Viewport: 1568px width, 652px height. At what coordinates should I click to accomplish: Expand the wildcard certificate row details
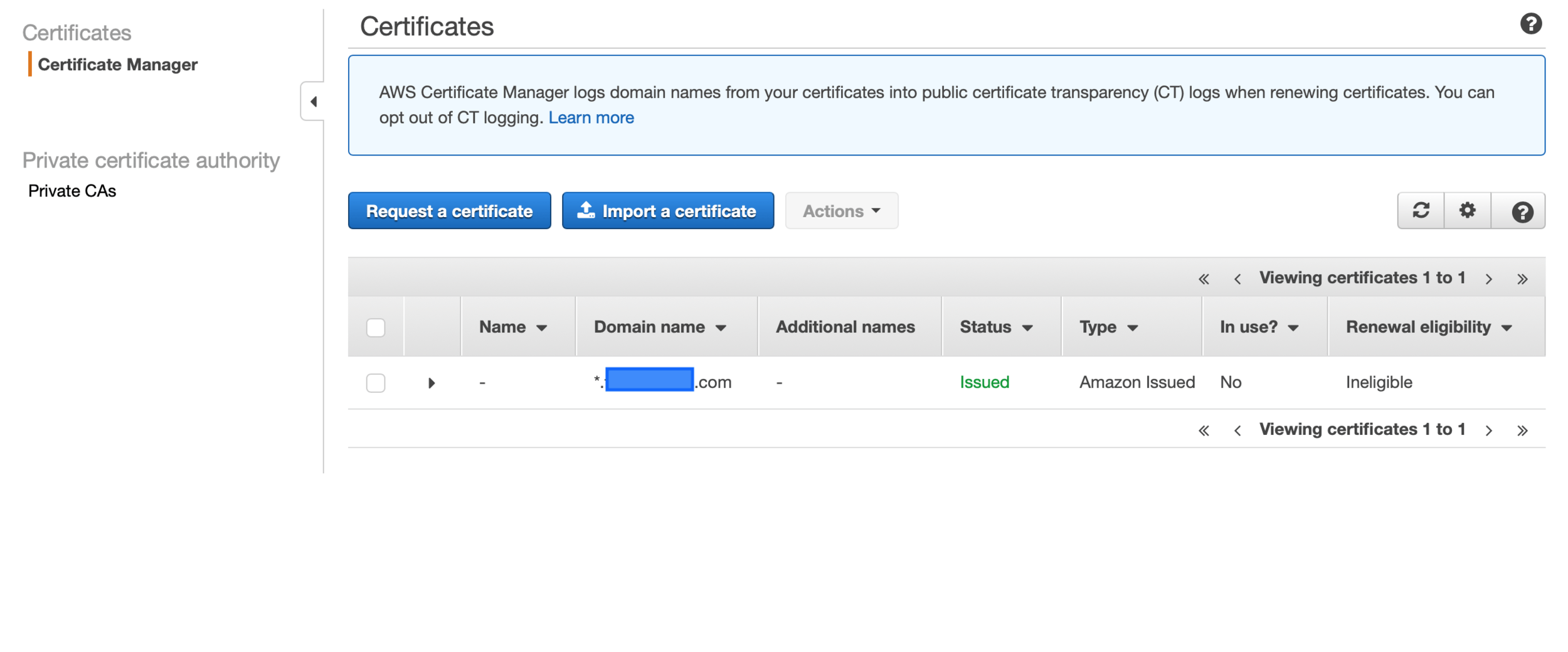pos(432,383)
